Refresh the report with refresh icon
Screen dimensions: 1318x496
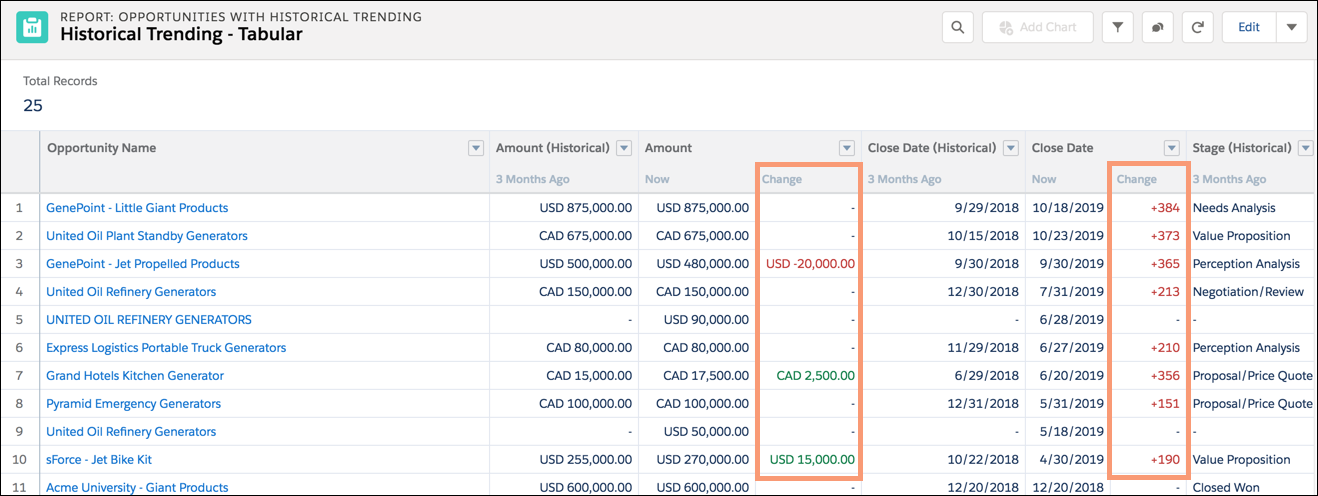(x=1197, y=27)
